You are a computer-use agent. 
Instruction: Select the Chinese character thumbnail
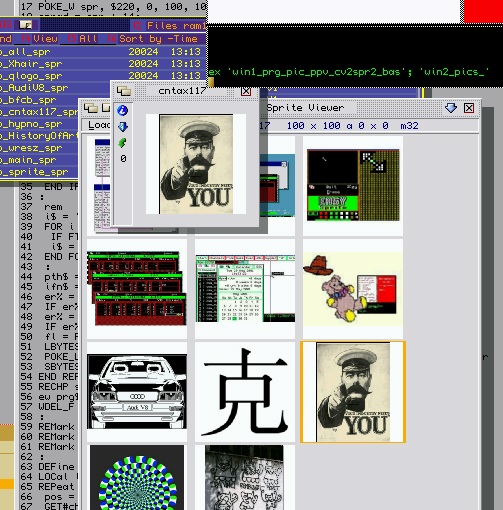(x=245, y=392)
